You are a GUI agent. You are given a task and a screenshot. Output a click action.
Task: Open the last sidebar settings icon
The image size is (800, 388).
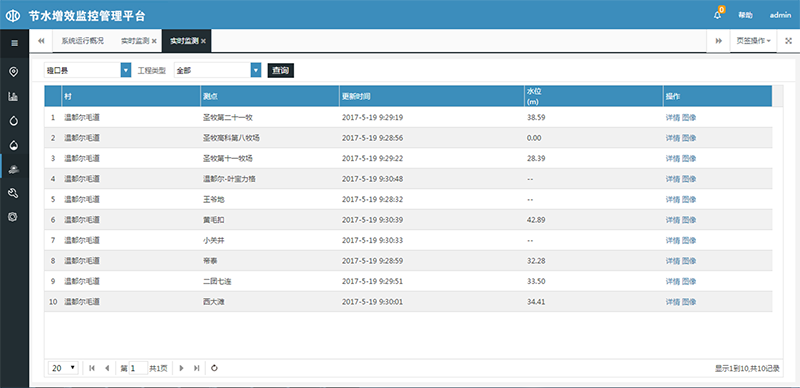tap(14, 216)
